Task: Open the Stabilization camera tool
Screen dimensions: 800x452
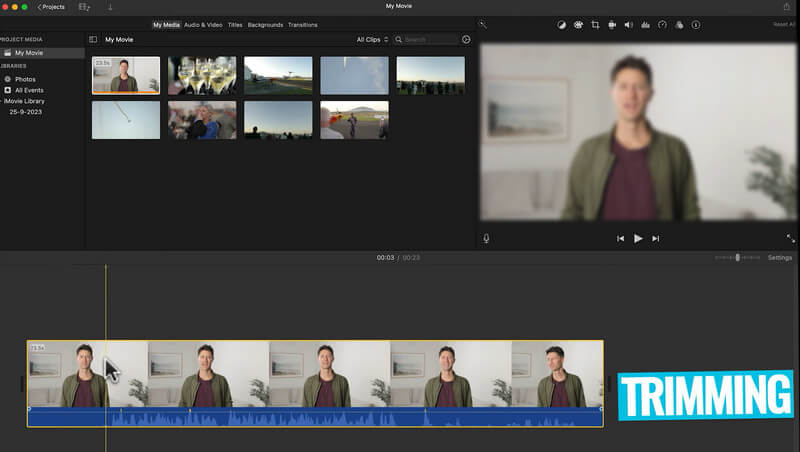Action: pos(612,24)
